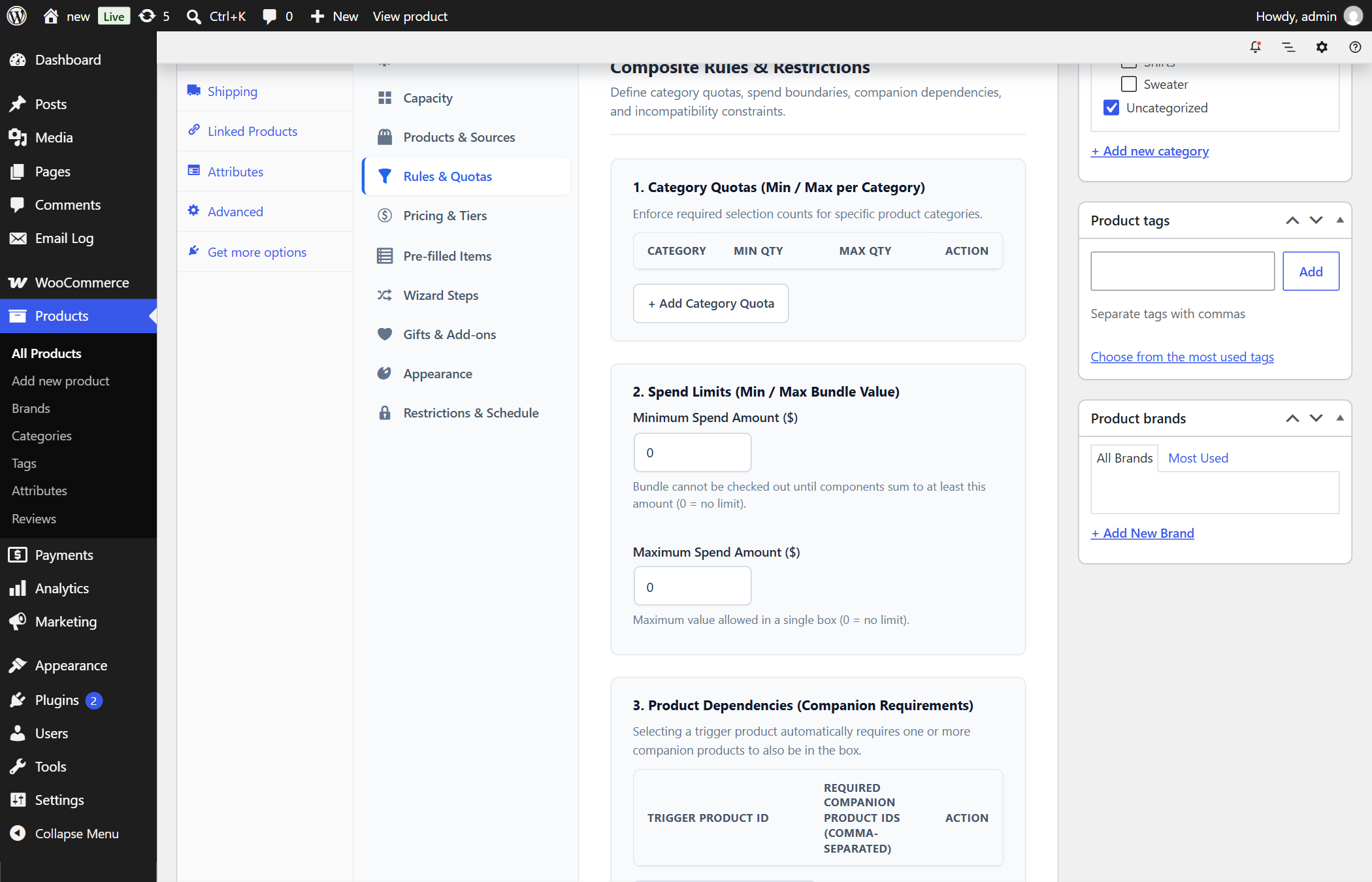Screen dimensions: 1372x882
Task: Open the Advanced product data tab
Action: pyautogui.click(x=265, y=212)
